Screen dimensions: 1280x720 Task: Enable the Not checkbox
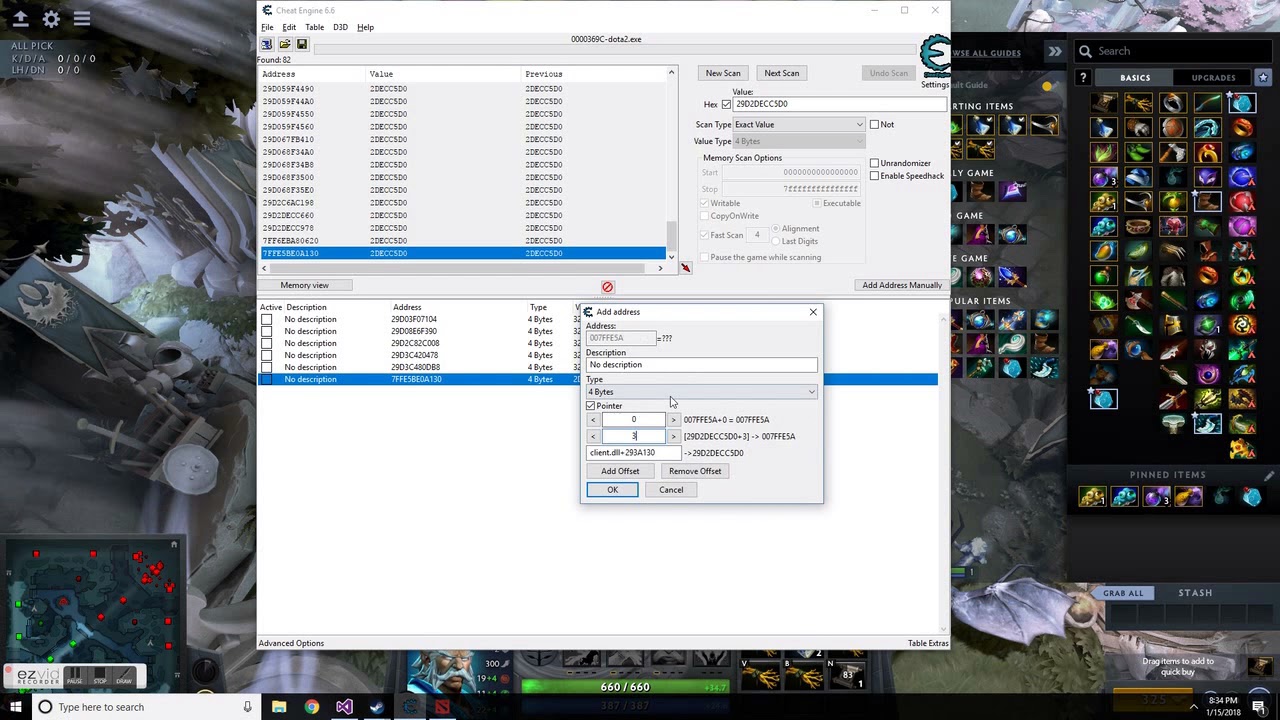(874, 125)
